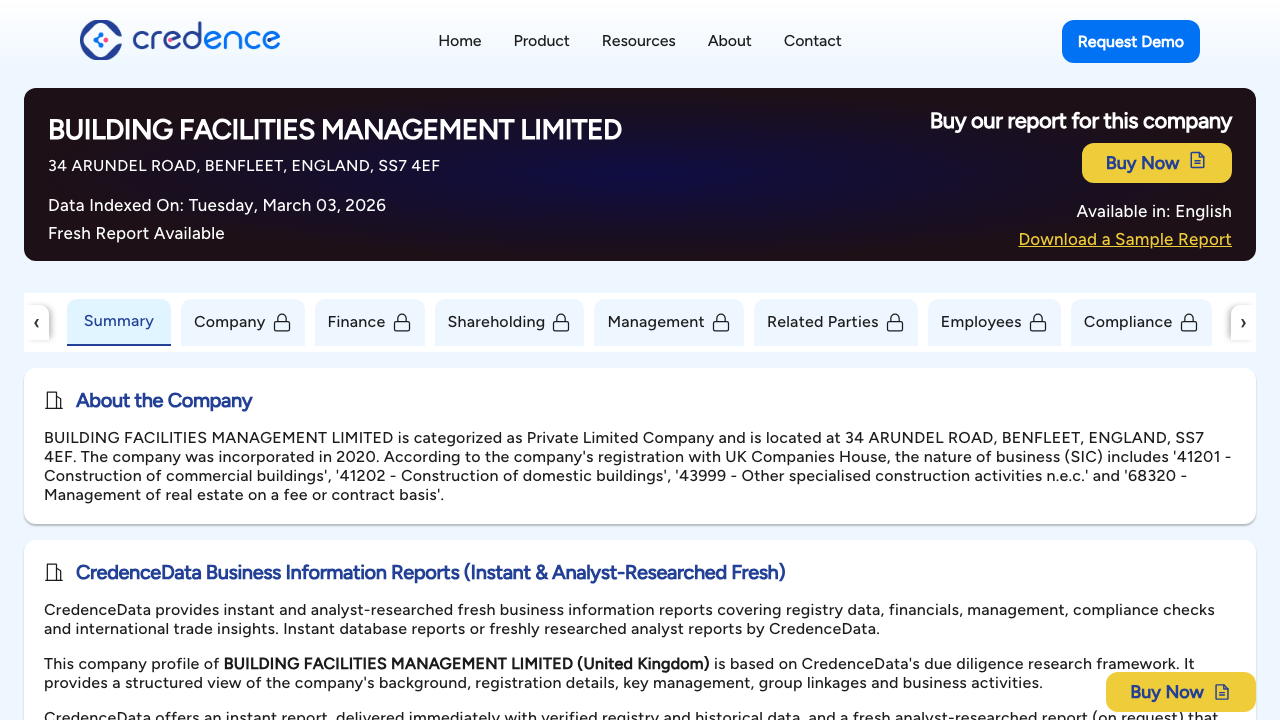Click the right chevron to reveal more tabs
Viewport: 1280px width, 720px height.
pyautogui.click(x=1243, y=322)
